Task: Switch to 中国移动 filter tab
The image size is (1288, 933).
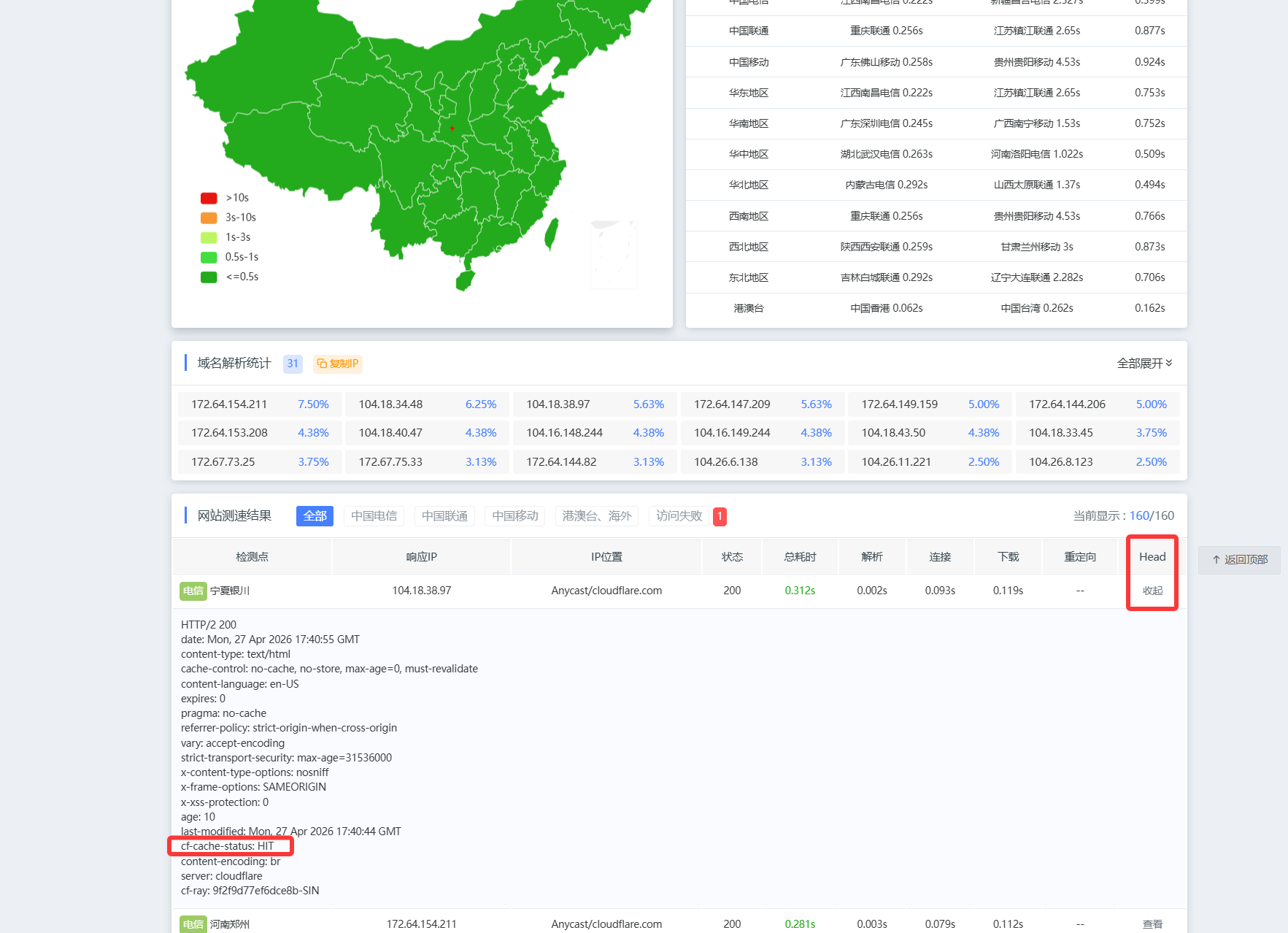Action: tap(514, 516)
